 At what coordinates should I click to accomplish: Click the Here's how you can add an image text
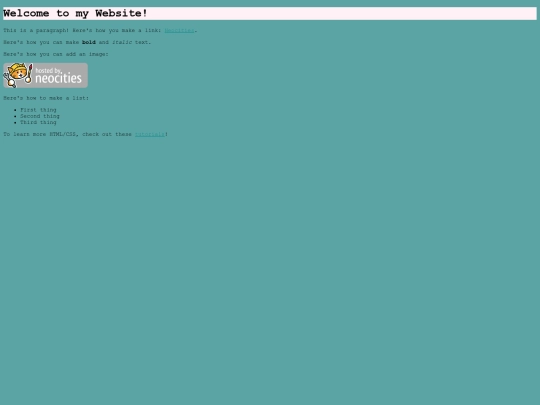56,54
